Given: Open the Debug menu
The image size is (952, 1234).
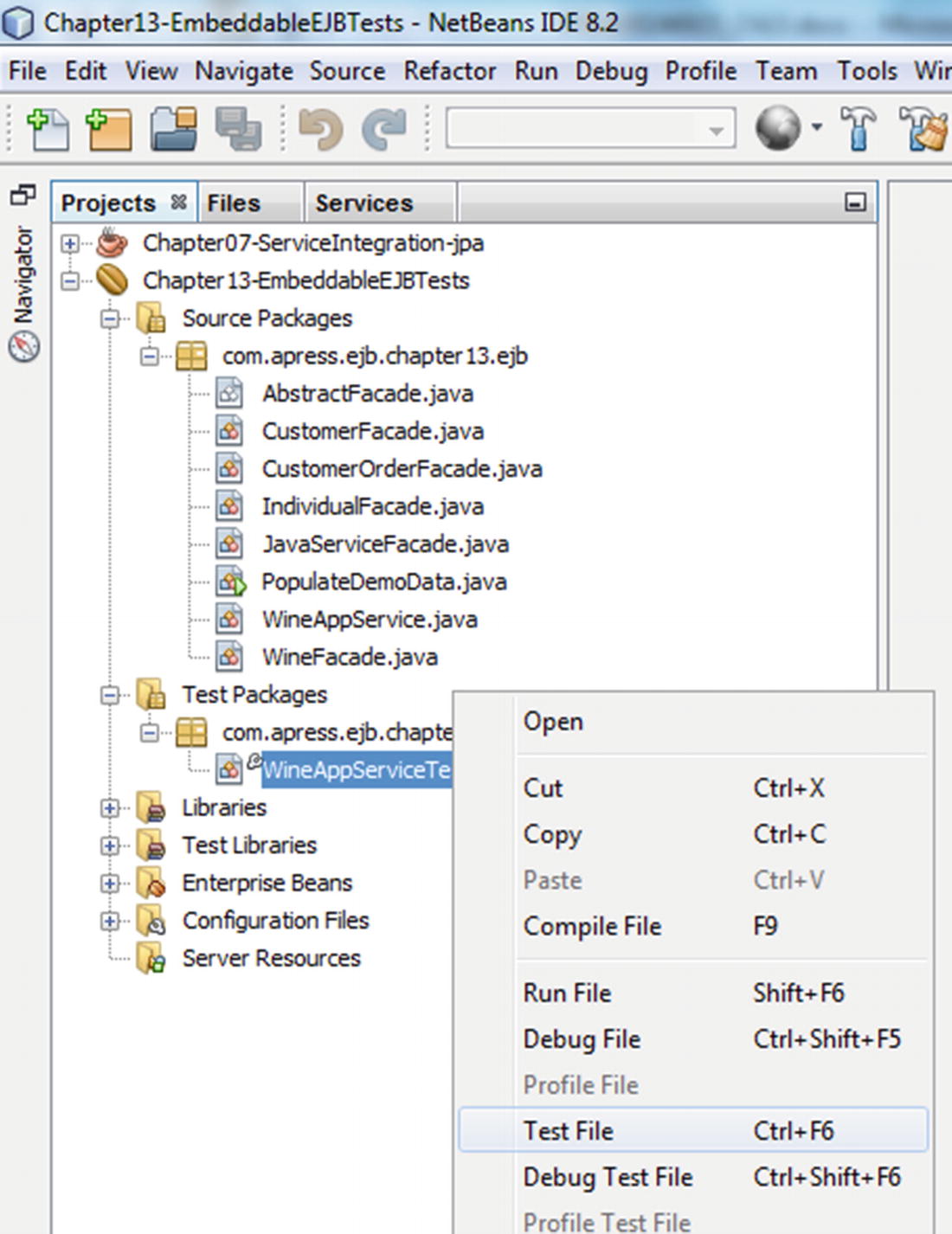Looking at the screenshot, I should pyautogui.click(x=611, y=71).
